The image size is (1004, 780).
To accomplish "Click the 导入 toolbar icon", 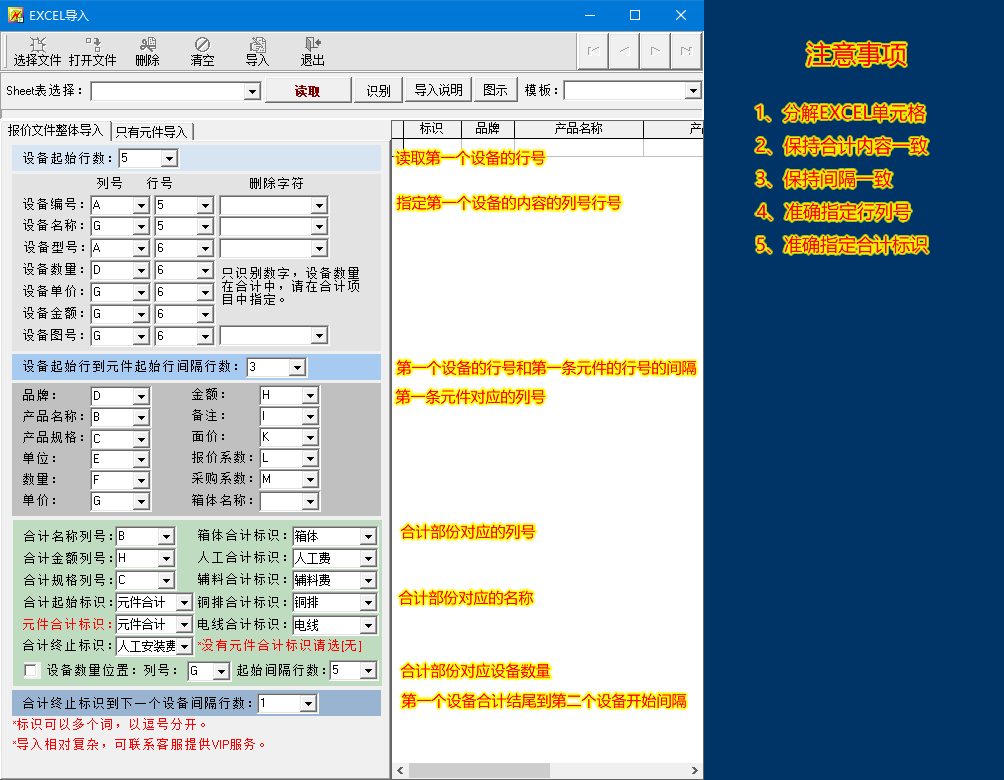I will point(257,52).
